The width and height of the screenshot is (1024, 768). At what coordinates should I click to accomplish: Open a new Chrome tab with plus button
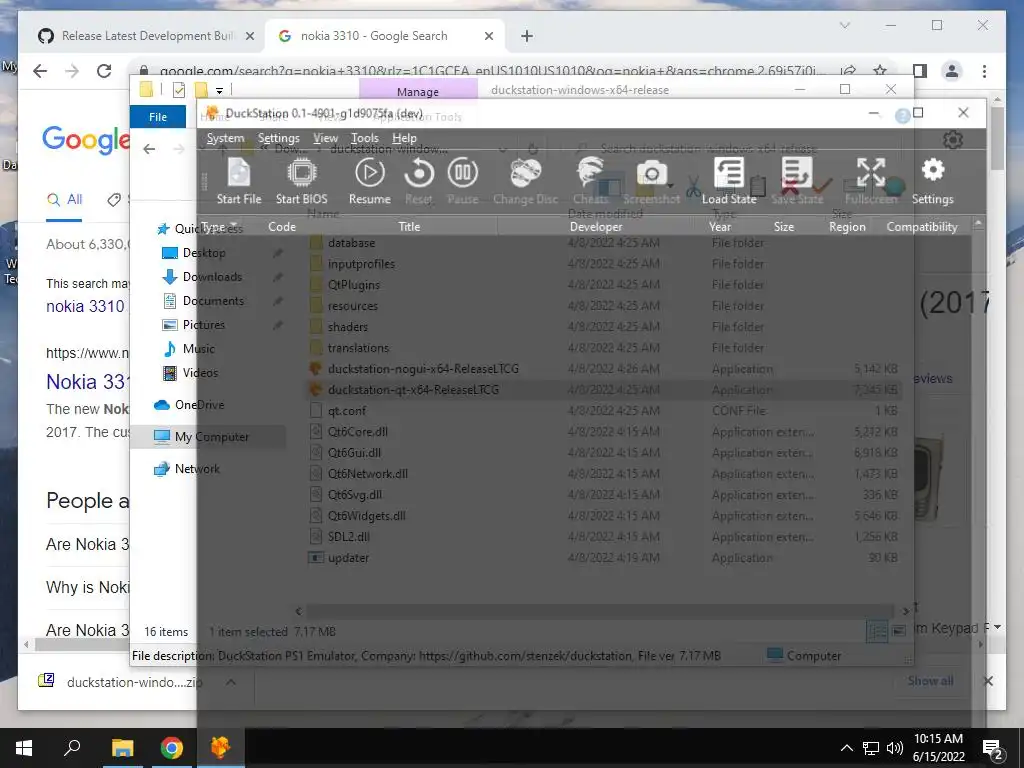coord(527,36)
